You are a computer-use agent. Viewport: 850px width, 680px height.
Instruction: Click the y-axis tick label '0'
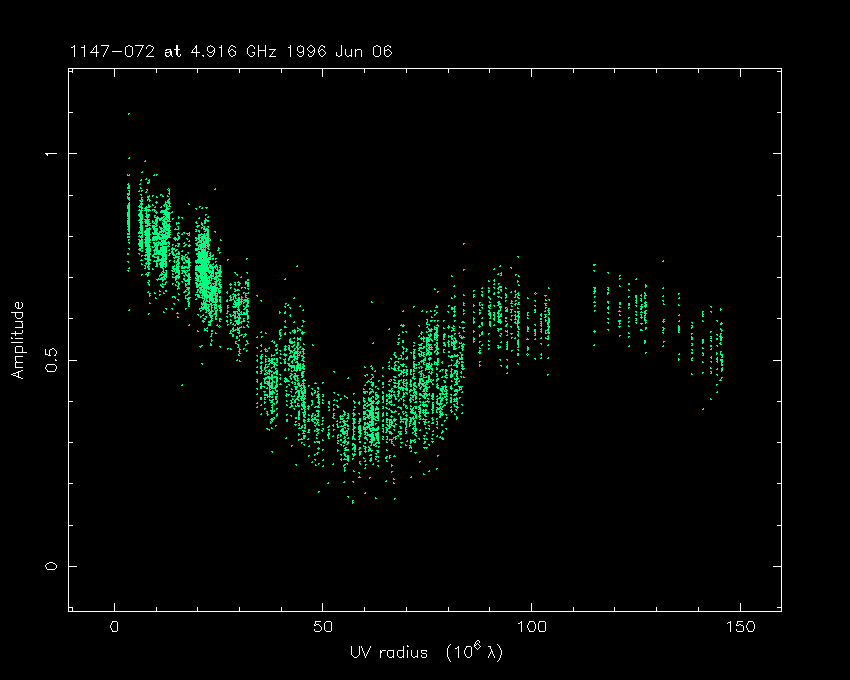(x=48, y=566)
